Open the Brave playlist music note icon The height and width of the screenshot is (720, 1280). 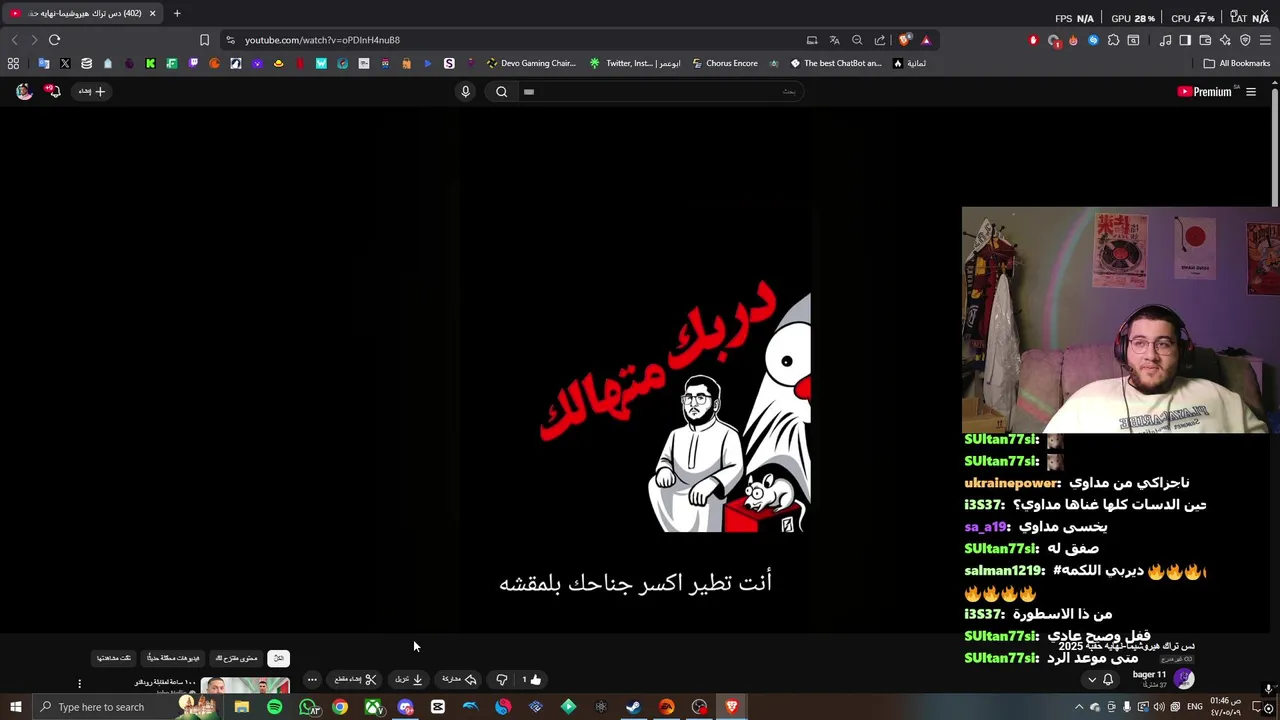[1165, 40]
